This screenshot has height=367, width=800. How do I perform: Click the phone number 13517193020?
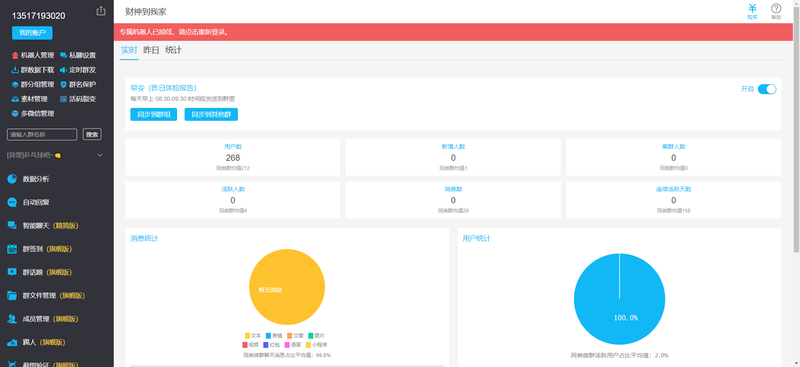click(x=38, y=16)
